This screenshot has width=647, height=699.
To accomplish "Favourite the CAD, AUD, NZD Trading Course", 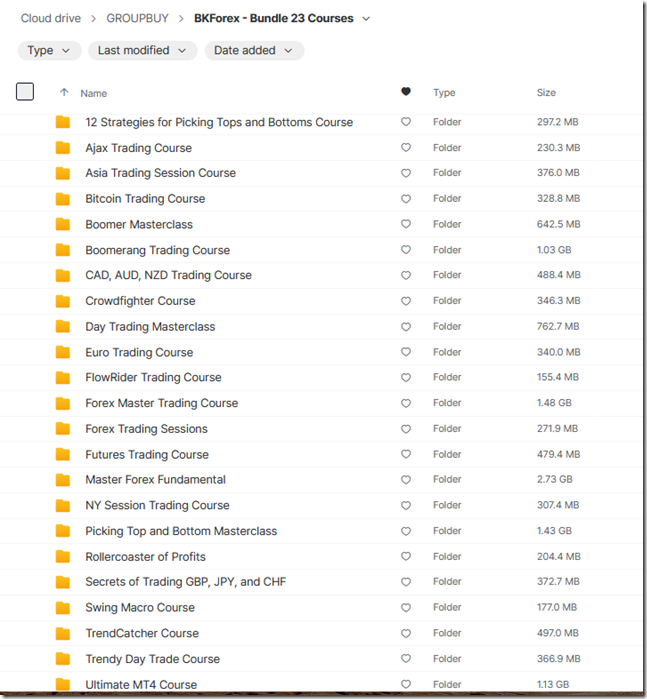I will [406, 275].
